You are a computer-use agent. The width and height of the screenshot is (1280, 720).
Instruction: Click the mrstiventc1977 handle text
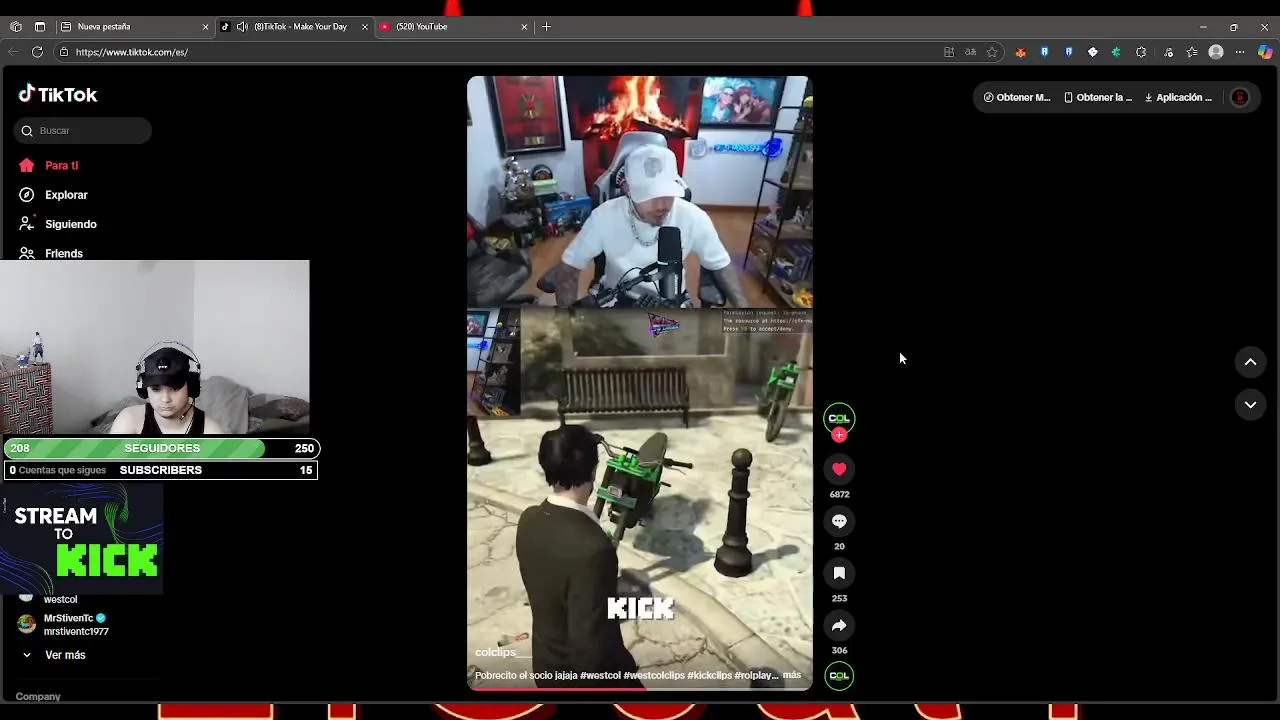(x=76, y=632)
